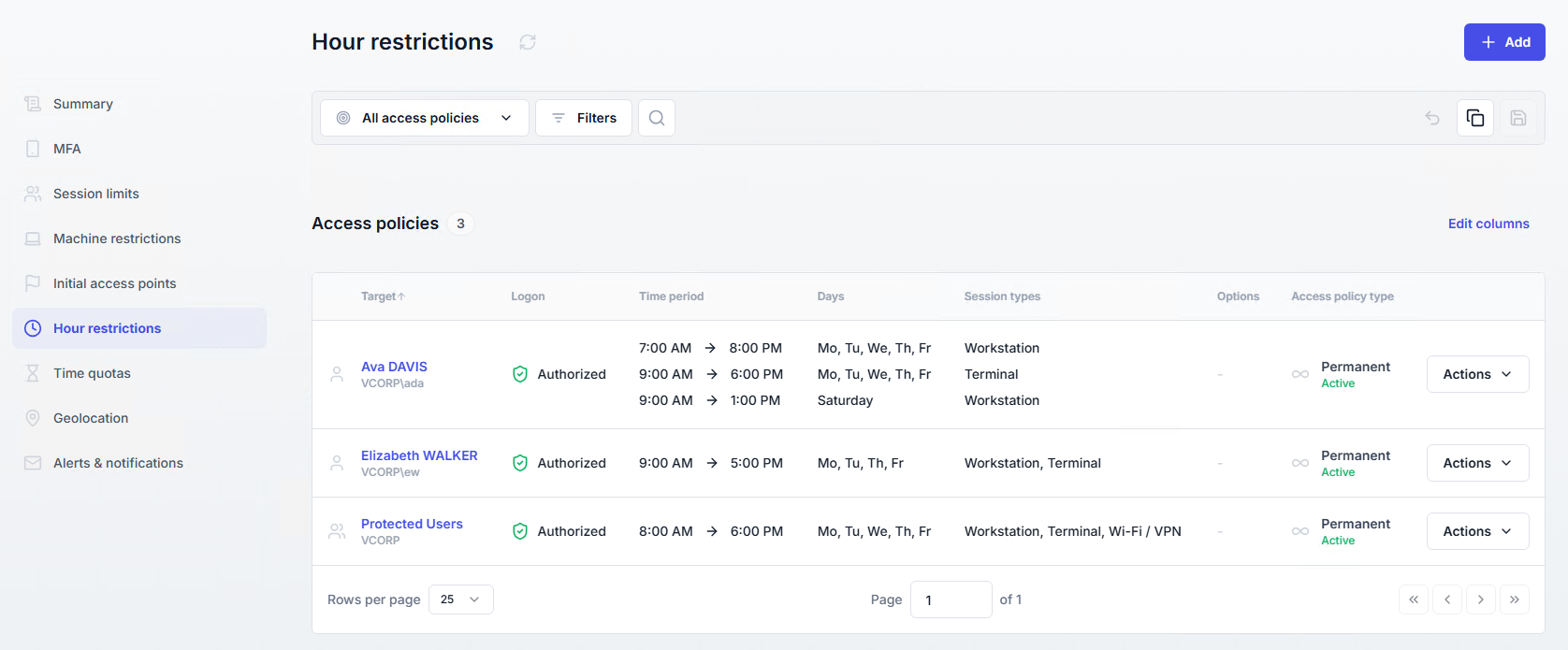Click the undo arrow icon
Screen dimensions: 1568x650
click(1432, 118)
